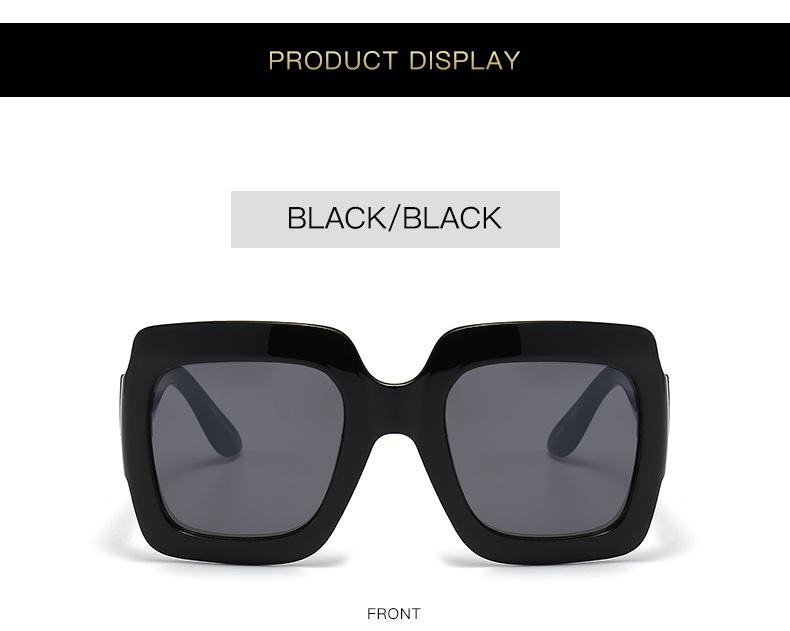790x631 pixels.
Task: Click the left lens of the sunglasses
Action: tap(248, 449)
